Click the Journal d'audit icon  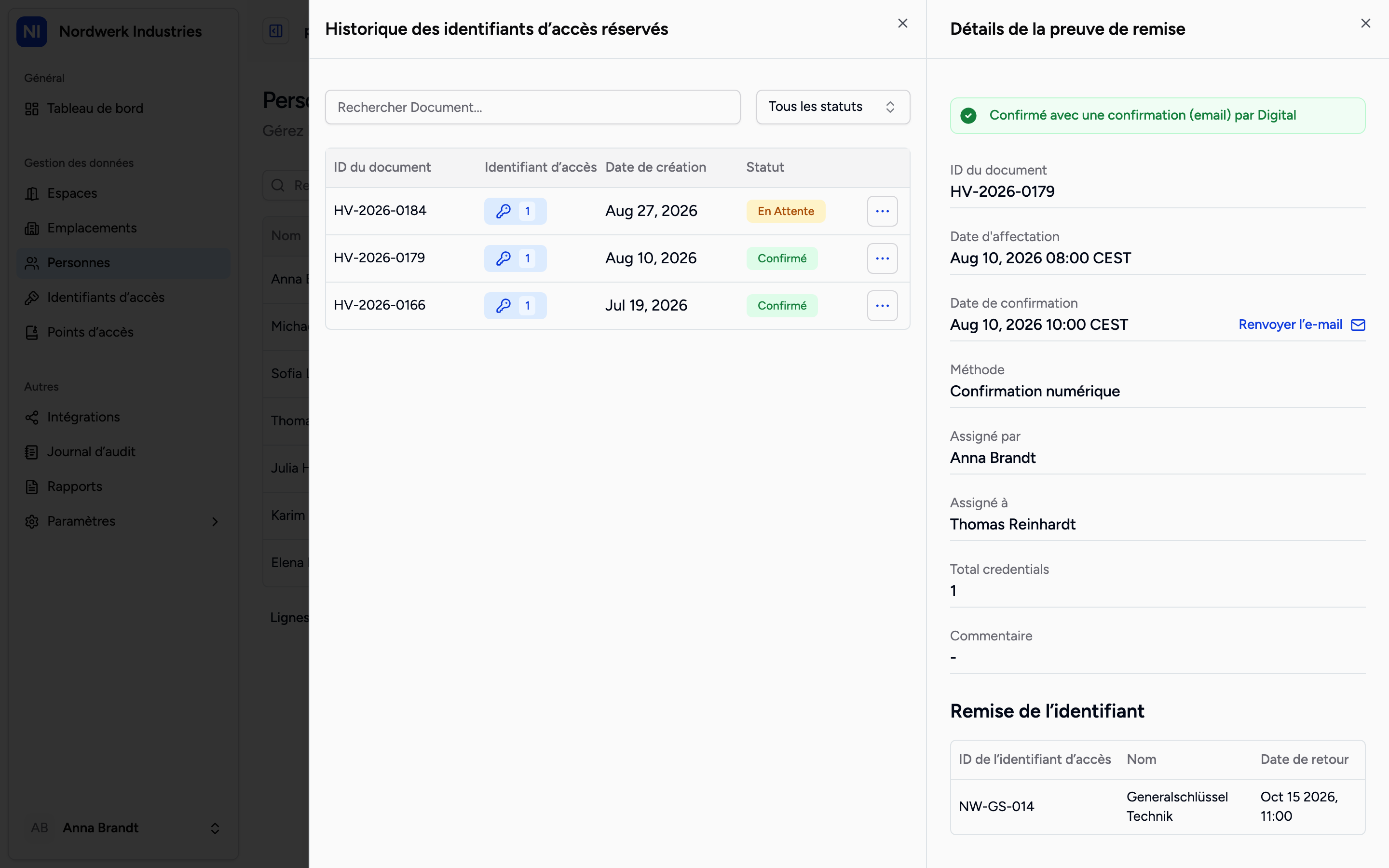coord(32,452)
